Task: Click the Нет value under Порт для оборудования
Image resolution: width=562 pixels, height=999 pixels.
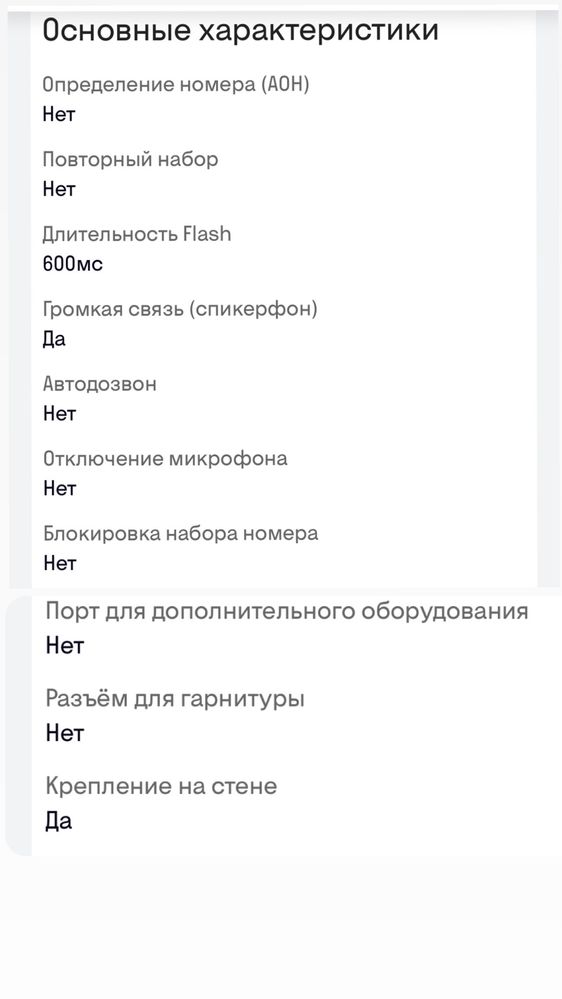Action: (65, 646)
